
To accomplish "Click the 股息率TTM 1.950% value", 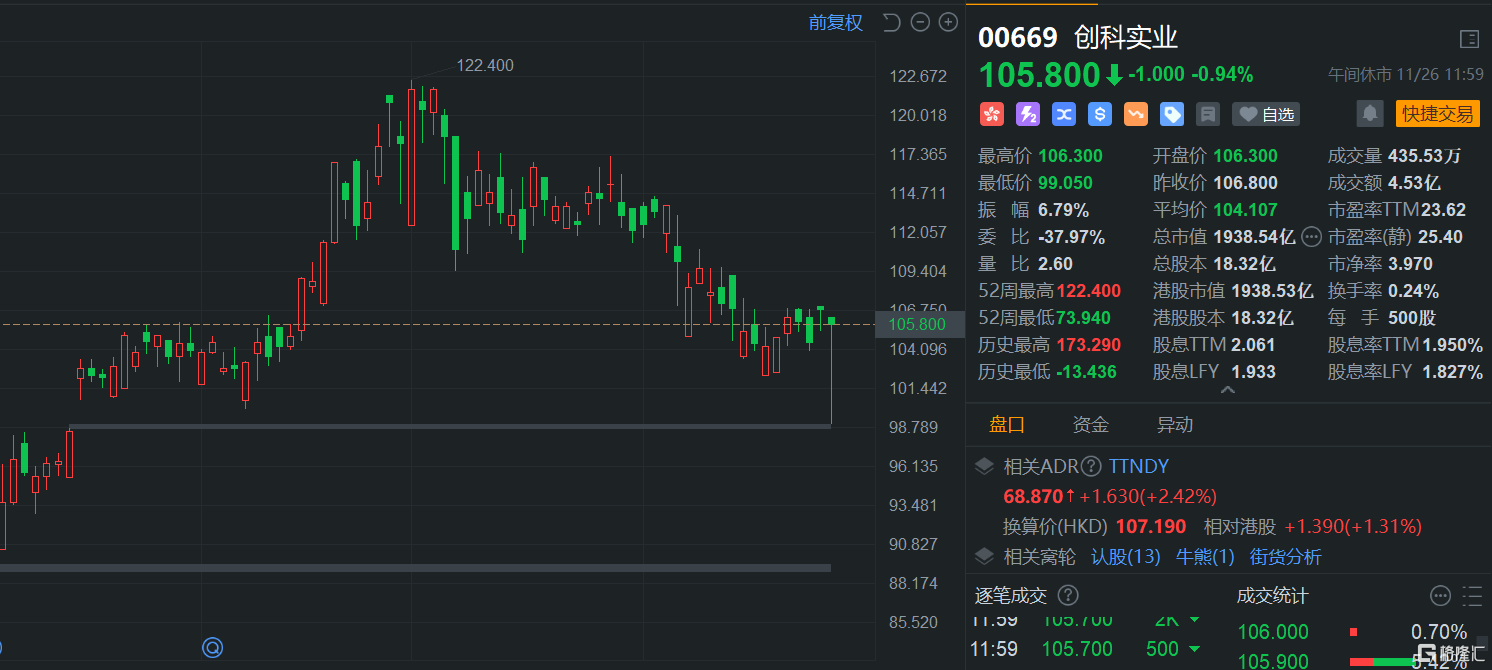I will [1453, 345].
